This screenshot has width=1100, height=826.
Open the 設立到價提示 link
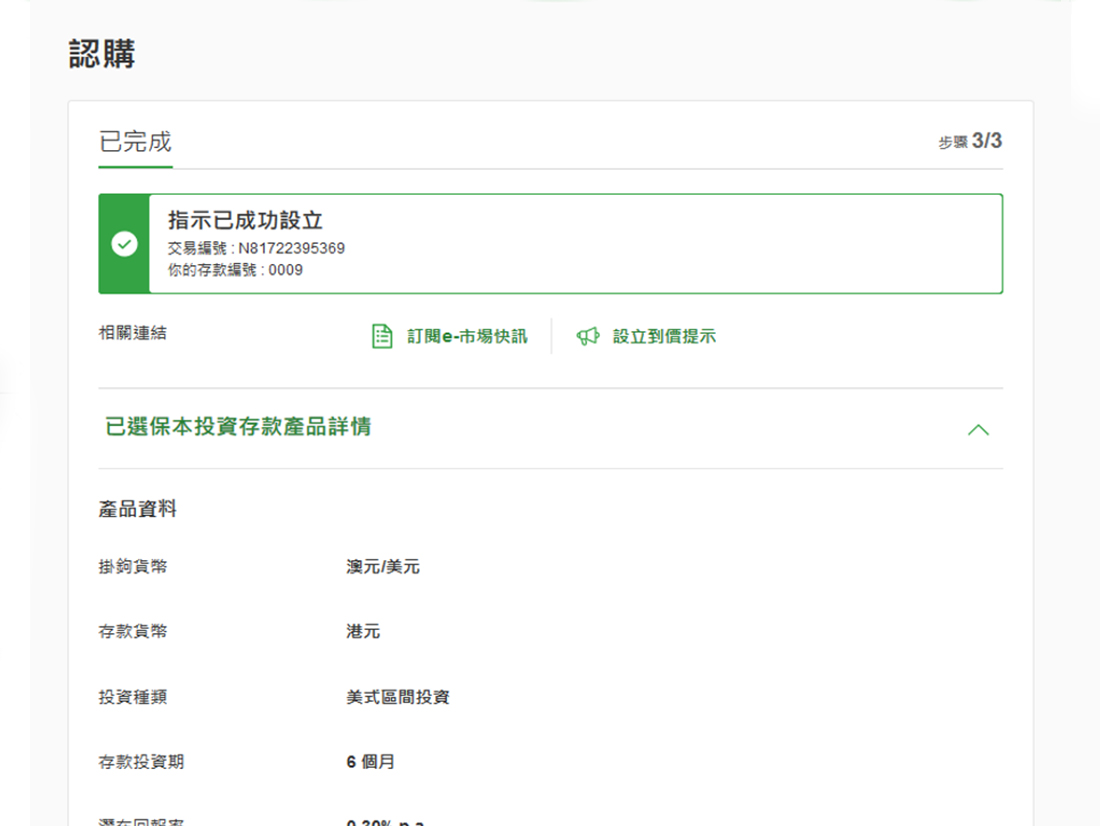[x=664, y=336]
